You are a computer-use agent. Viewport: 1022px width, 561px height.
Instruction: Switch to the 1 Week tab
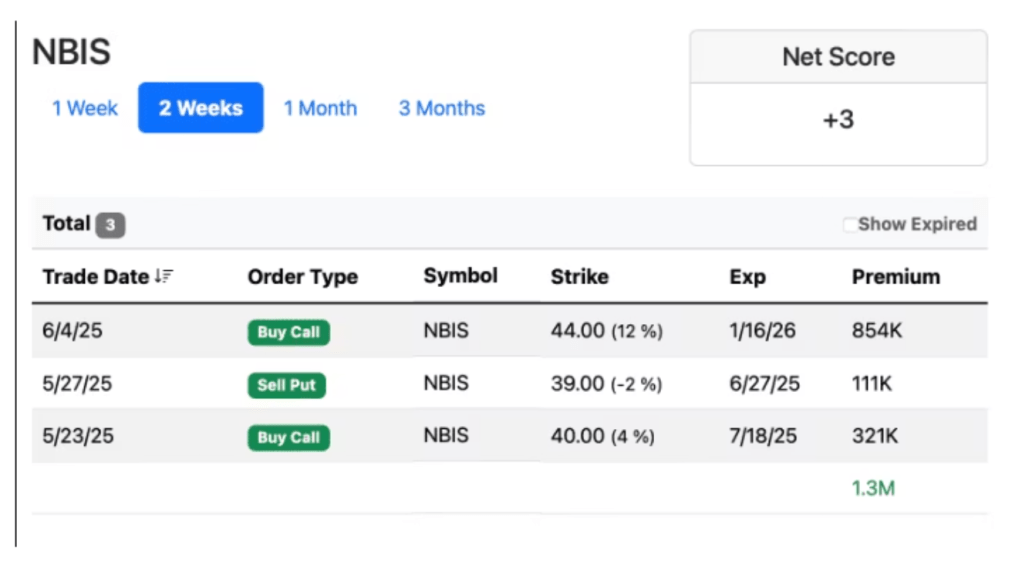coord(85,108)
